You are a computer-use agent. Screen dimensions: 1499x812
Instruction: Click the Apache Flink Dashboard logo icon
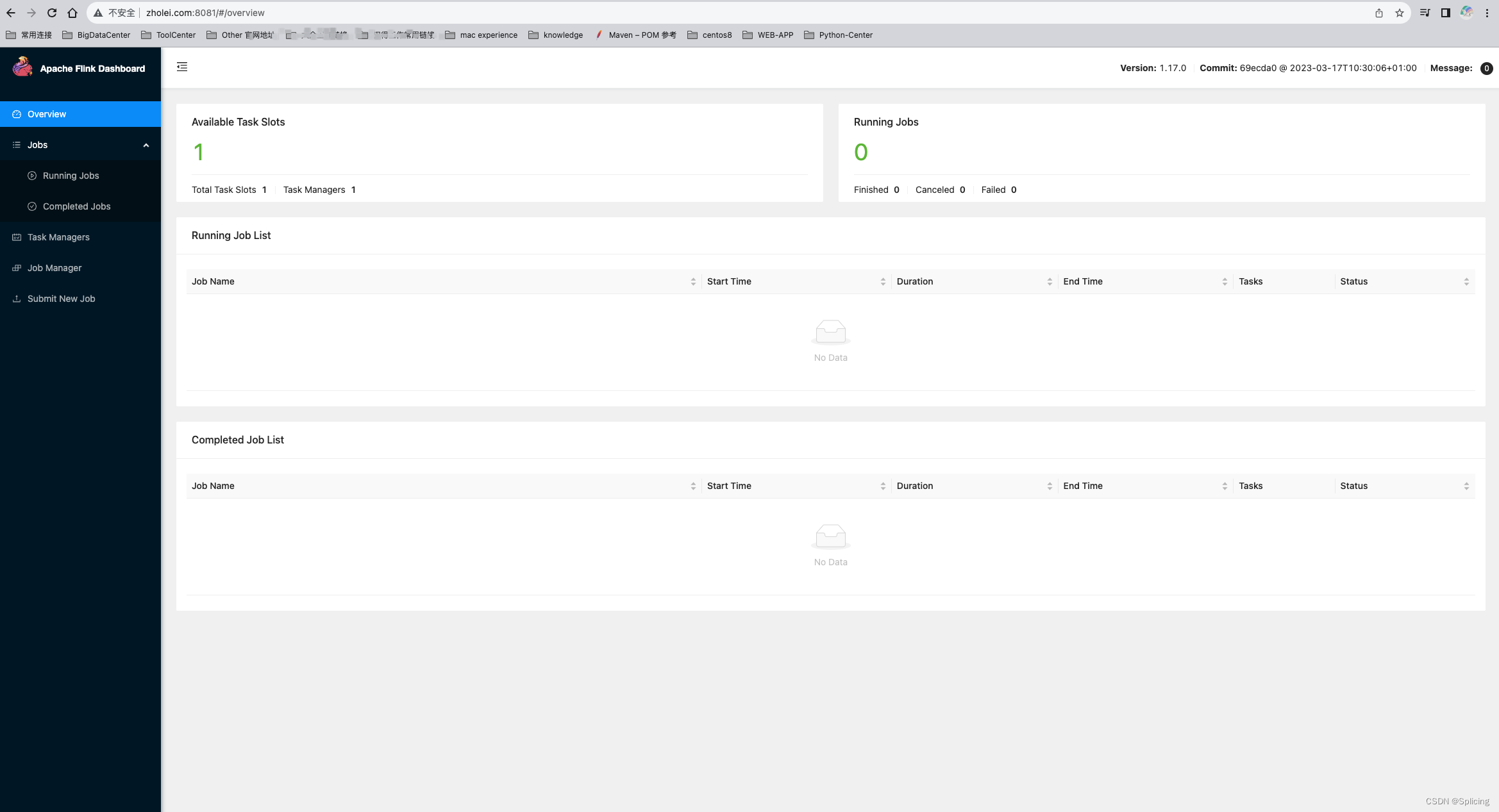coord(22,67)
